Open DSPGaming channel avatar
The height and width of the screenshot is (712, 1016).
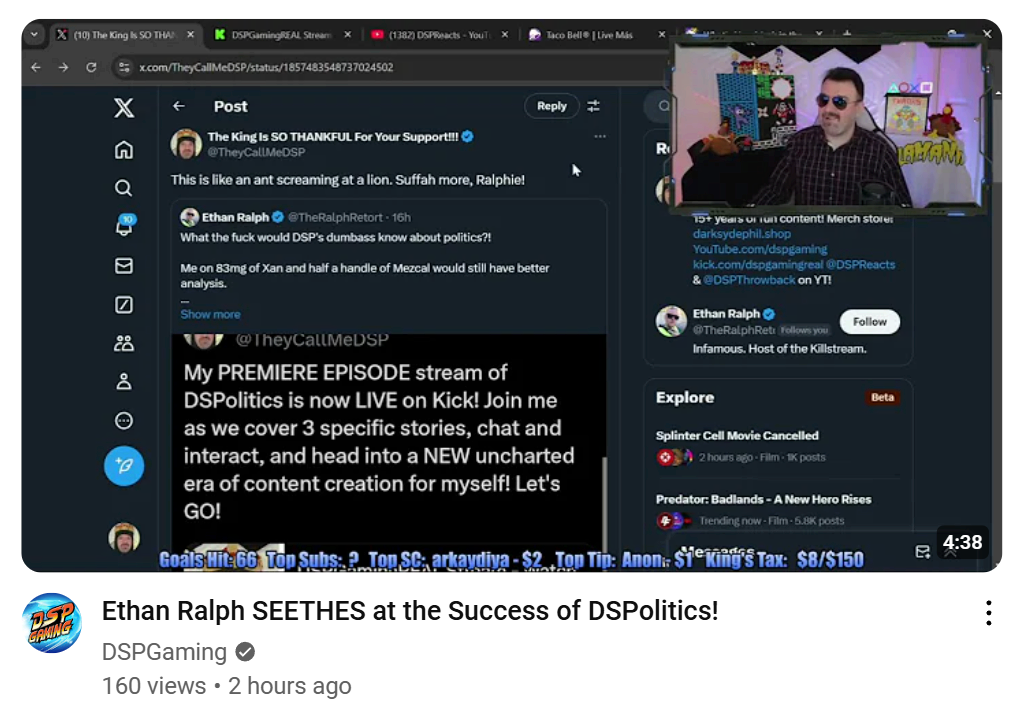click(x=52, y=623)
